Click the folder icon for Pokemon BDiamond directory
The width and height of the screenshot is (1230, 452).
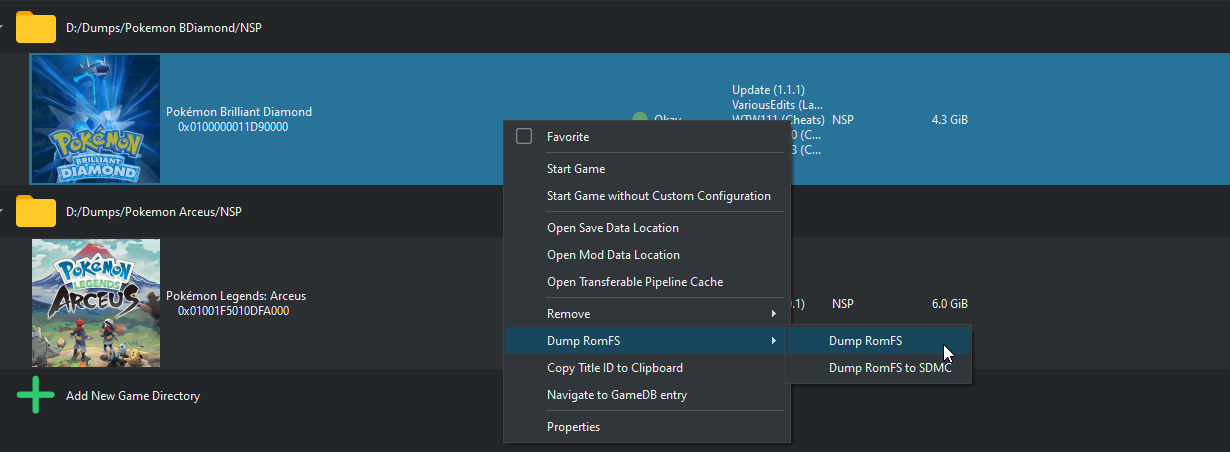coord(36,28)
